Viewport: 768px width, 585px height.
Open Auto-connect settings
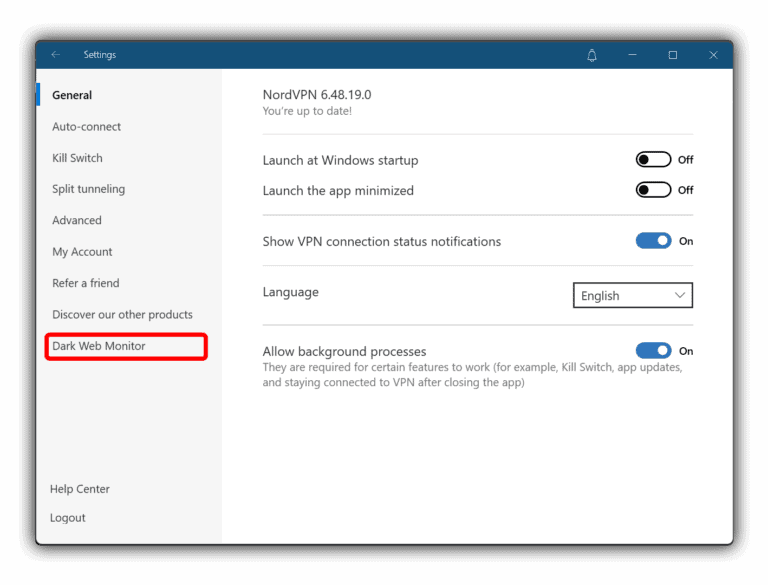[87, 127]
